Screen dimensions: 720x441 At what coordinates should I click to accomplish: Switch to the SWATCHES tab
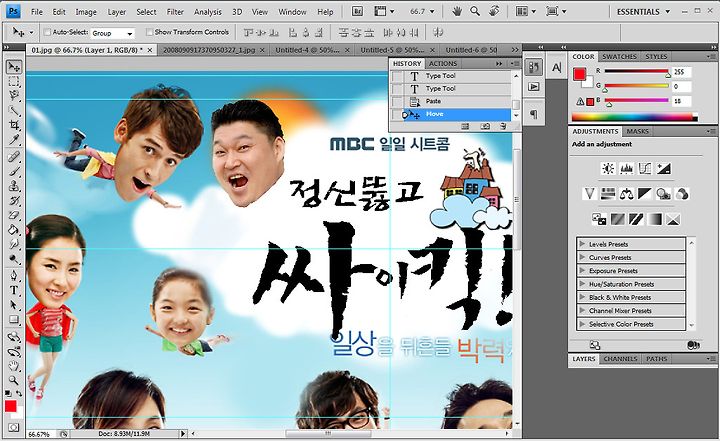(x=619, y=57)
